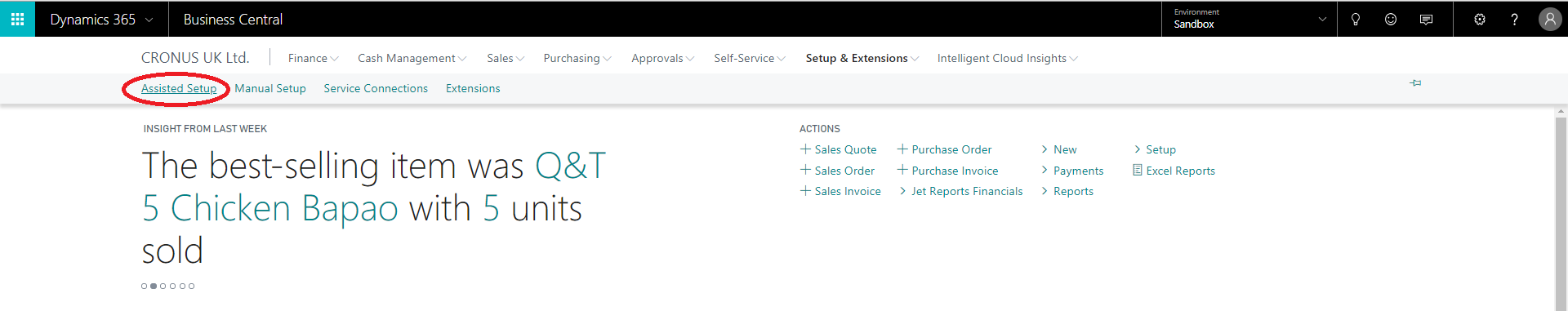The height and width of the screenshot is (311, 1568).
Task: Open the chat message icon
Action: (1426, 20)
